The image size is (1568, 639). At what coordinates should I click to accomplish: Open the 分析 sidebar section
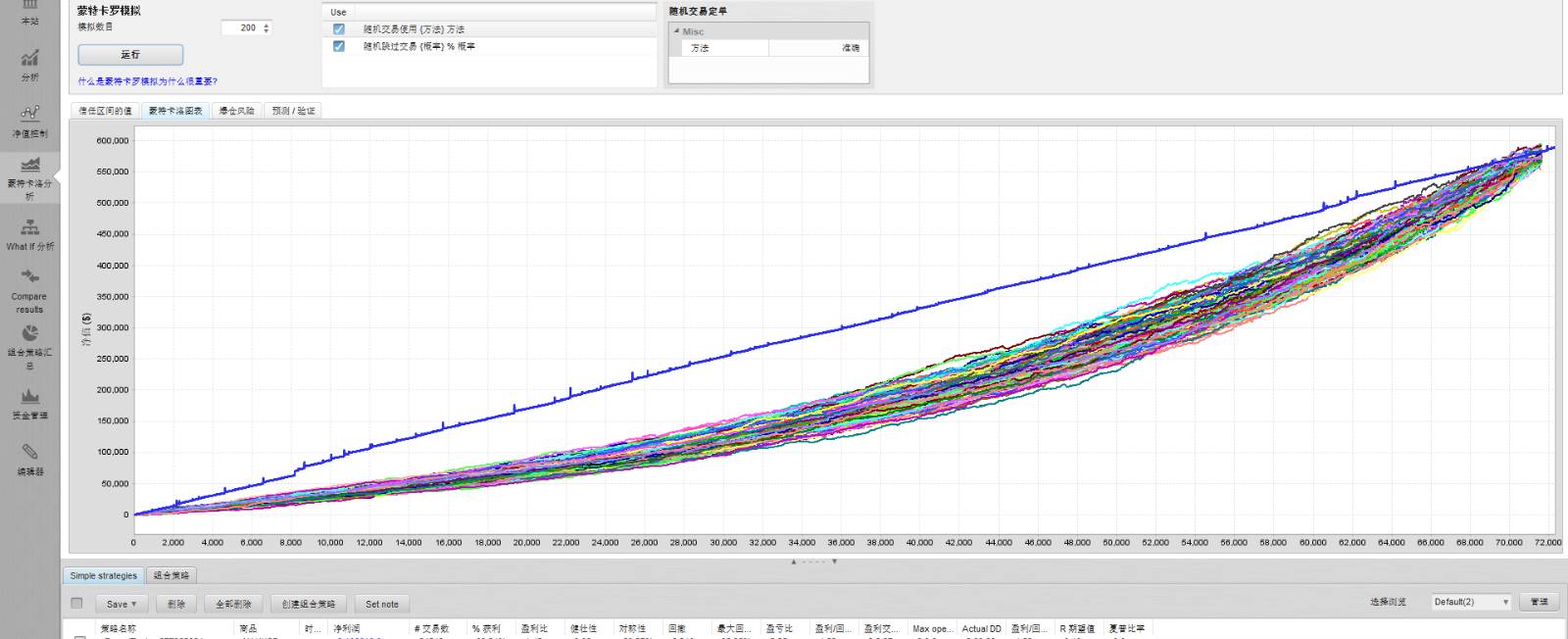pyautogui.click(x=29, y=65)
